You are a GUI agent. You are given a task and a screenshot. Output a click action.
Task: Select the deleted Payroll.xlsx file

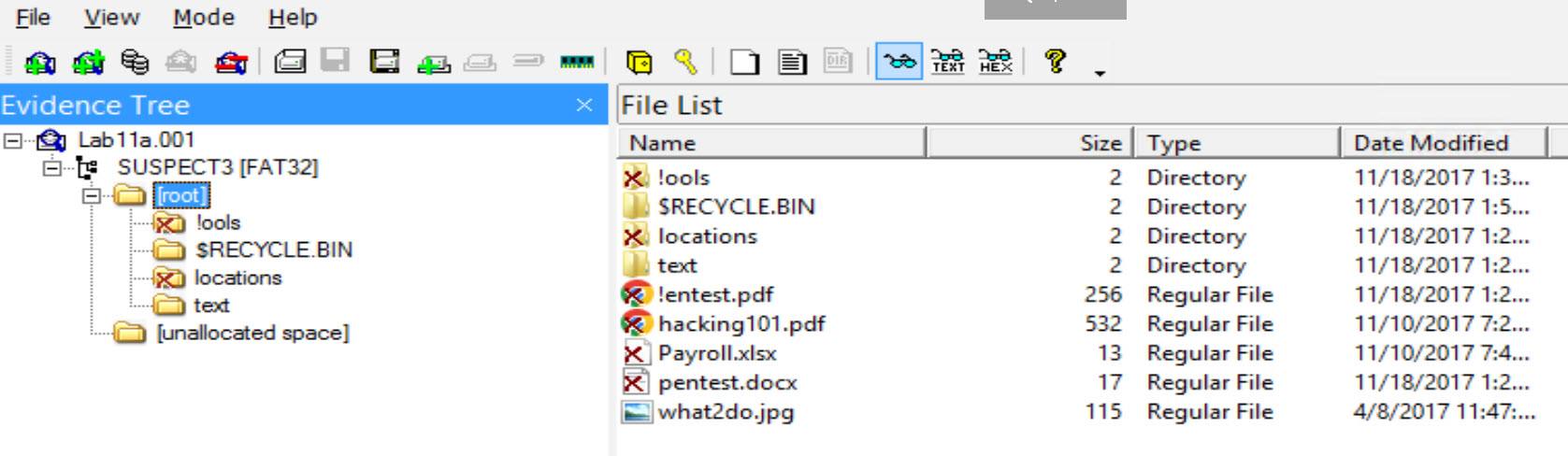coord(717,353)
